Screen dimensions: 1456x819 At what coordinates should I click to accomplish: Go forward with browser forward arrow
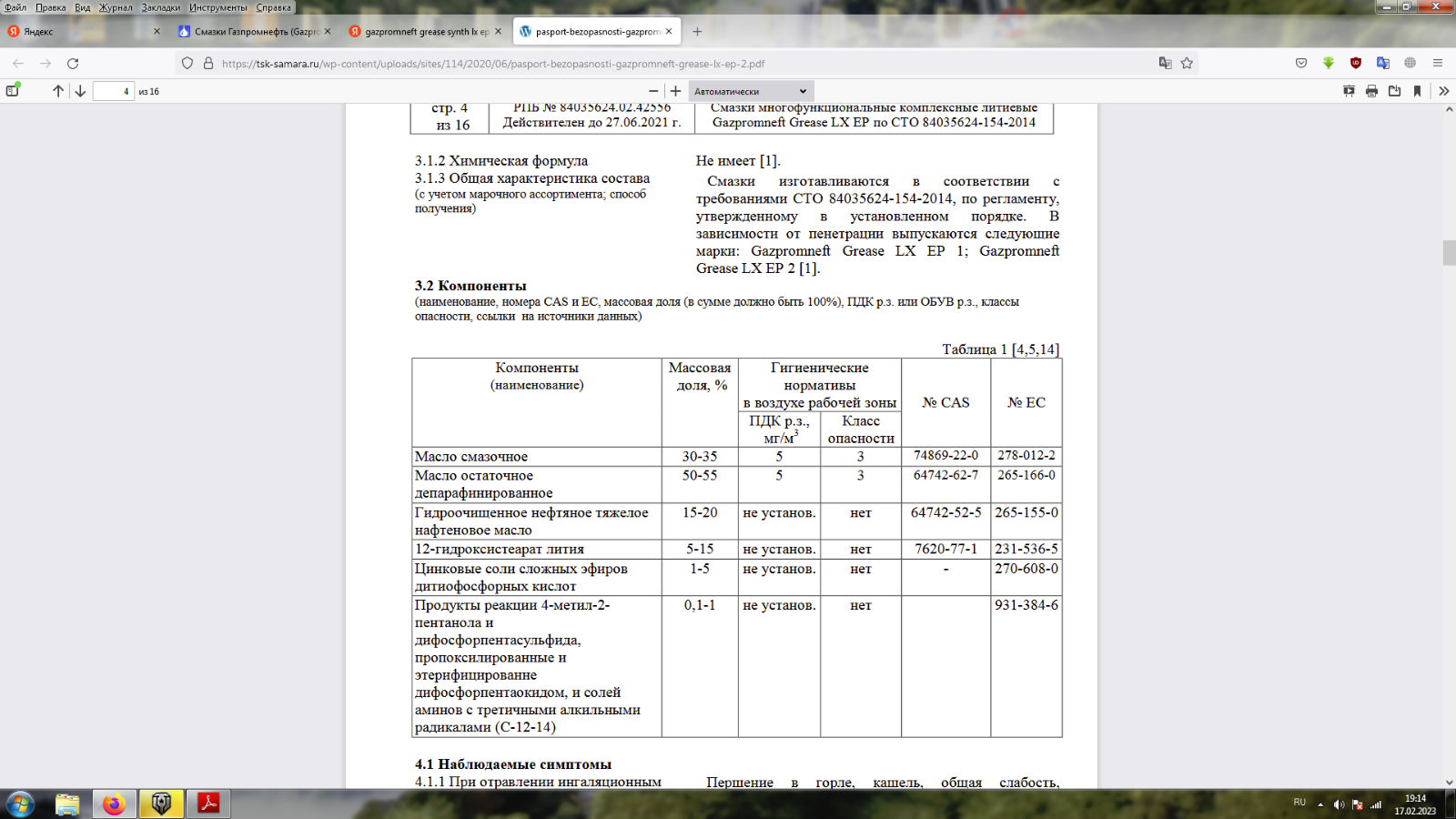(x=45, y=64)
